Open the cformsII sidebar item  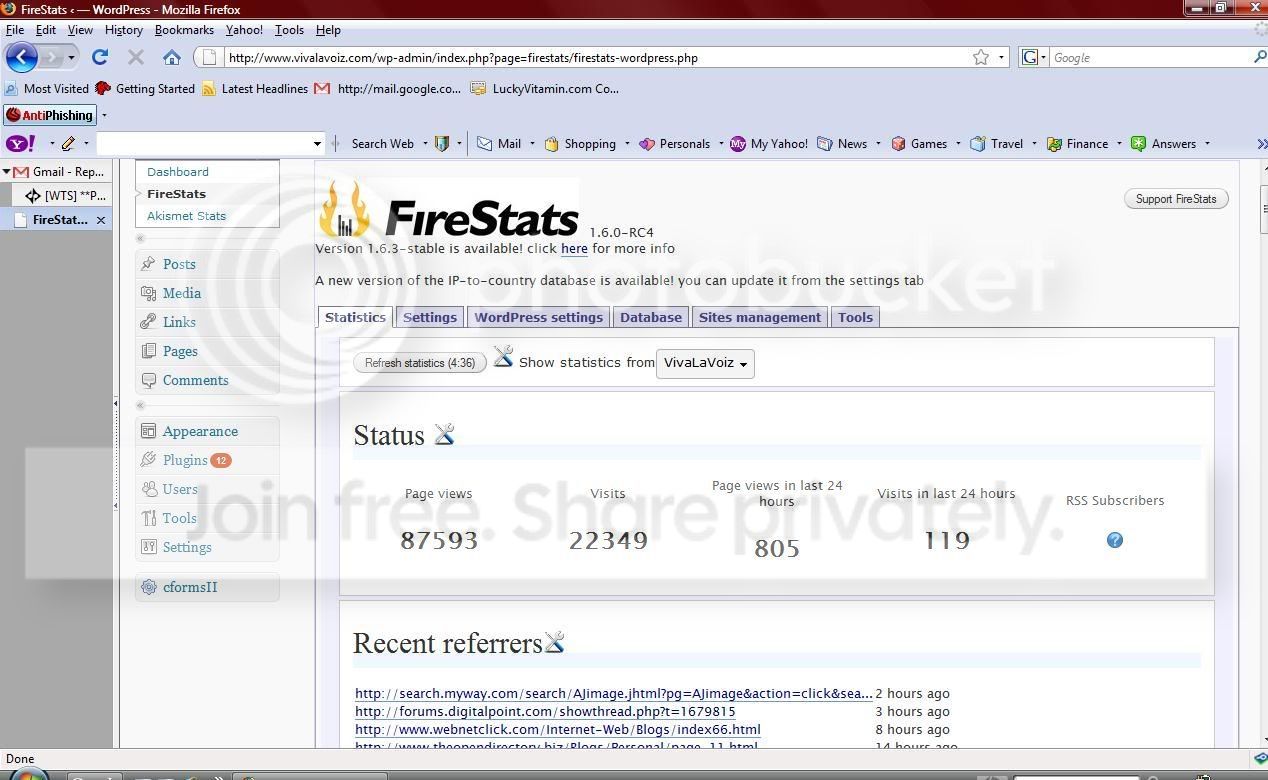190,587
